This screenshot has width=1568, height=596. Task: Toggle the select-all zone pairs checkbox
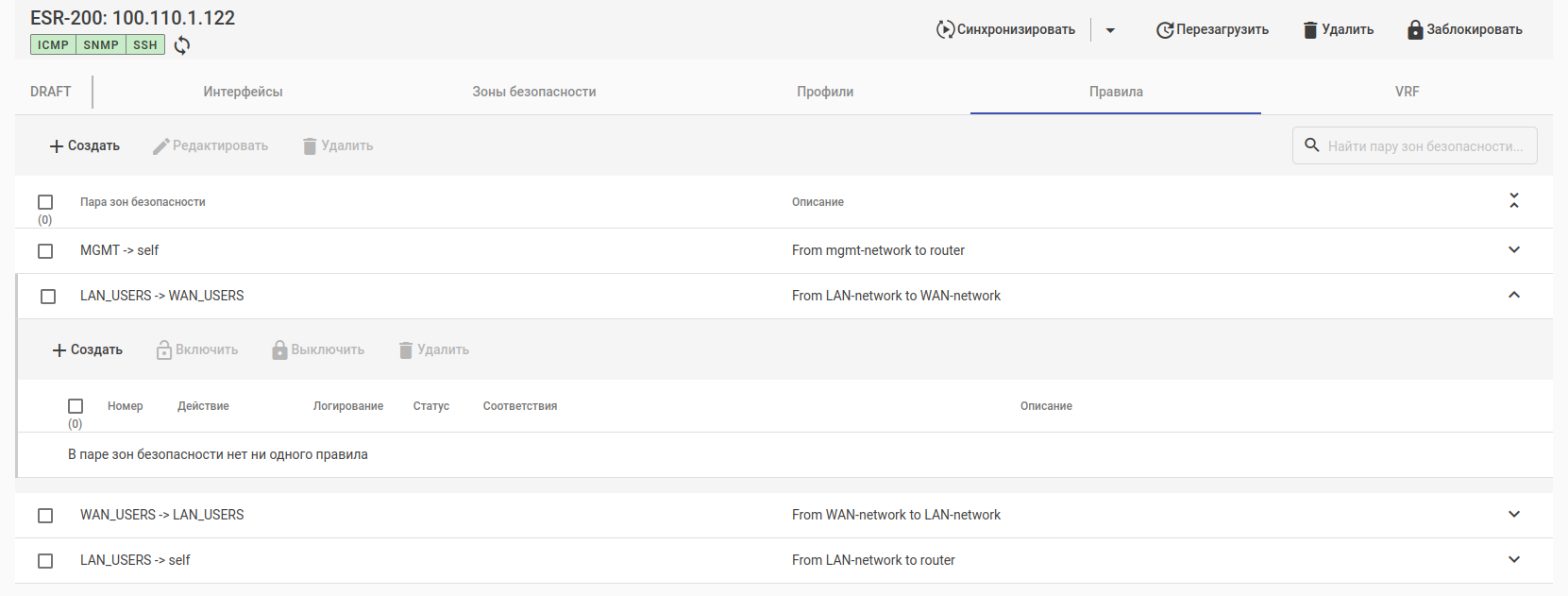click(x=45, y=202)
